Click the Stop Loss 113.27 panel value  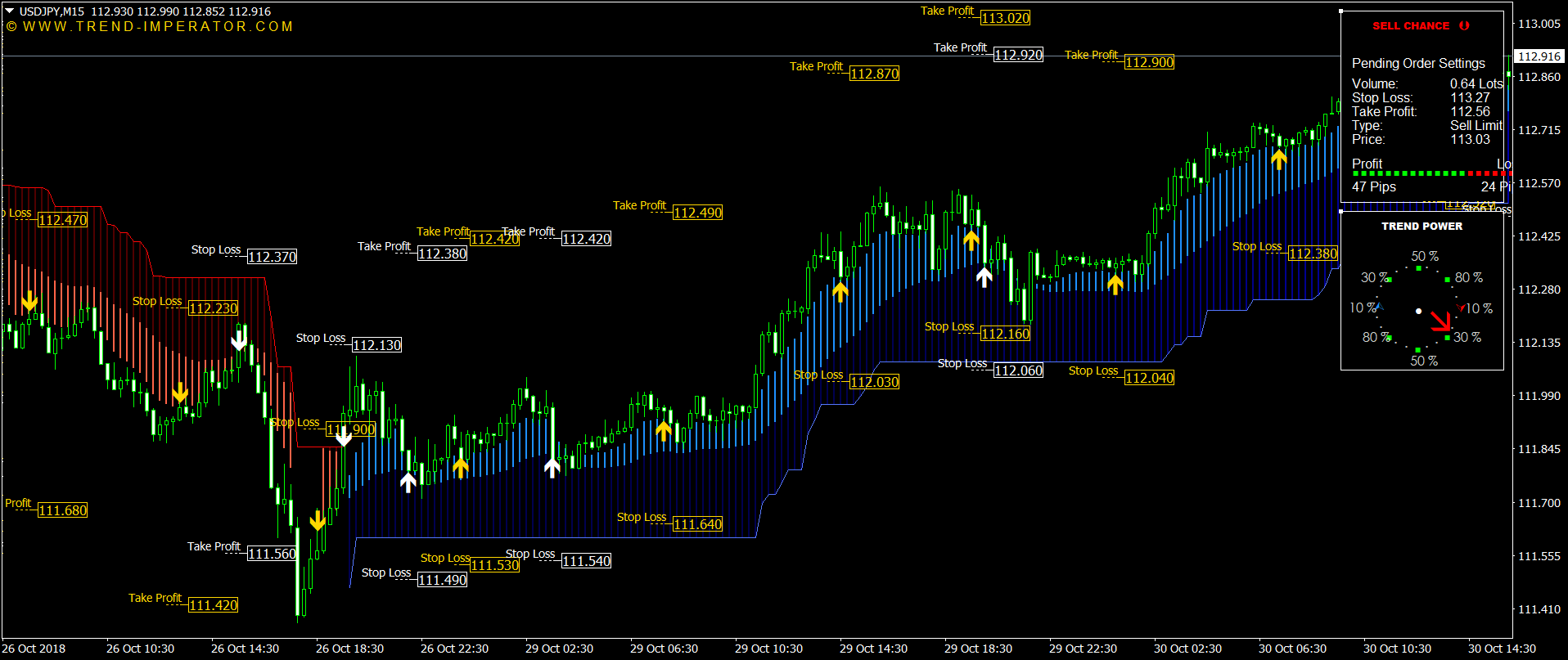pos(1471,97)
